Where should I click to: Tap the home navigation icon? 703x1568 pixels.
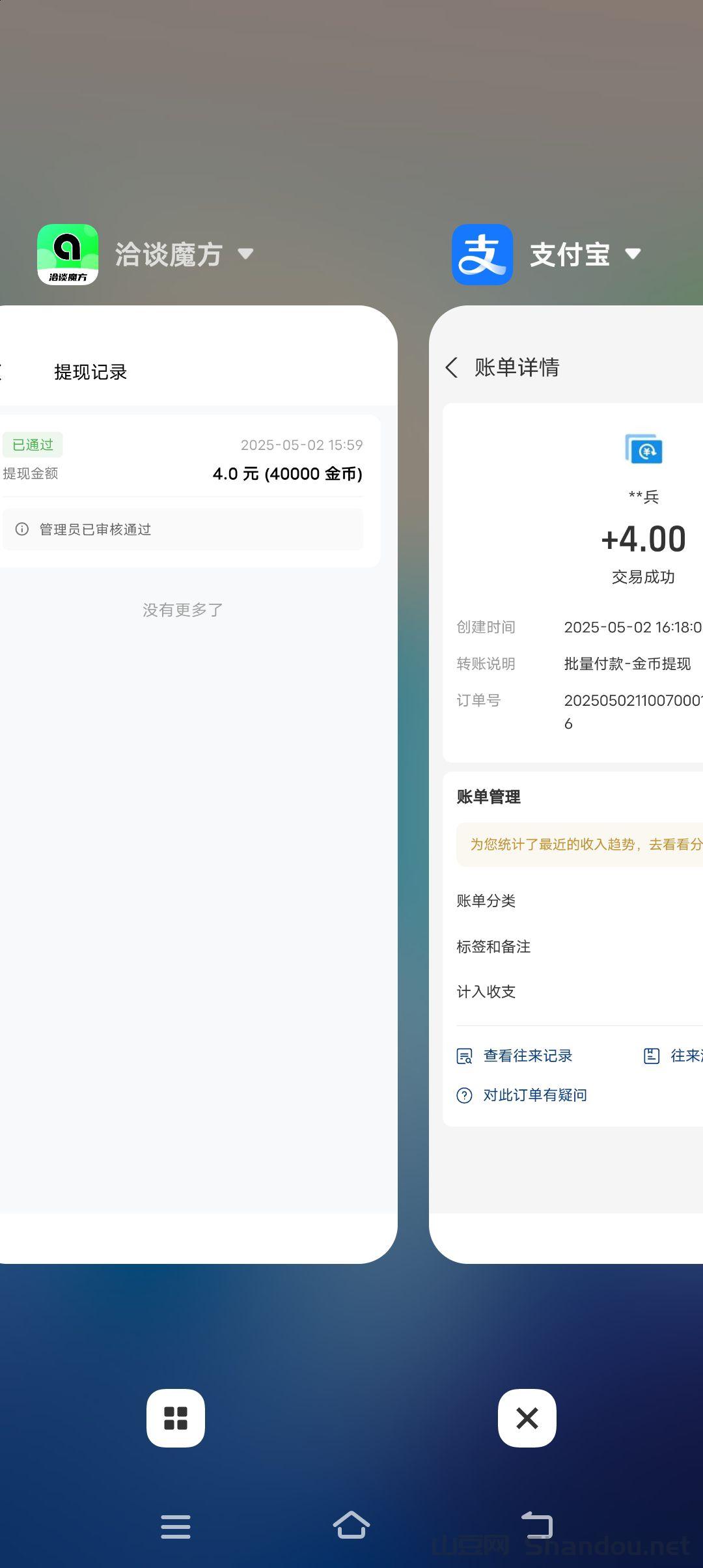click(x=351, y=1525)
